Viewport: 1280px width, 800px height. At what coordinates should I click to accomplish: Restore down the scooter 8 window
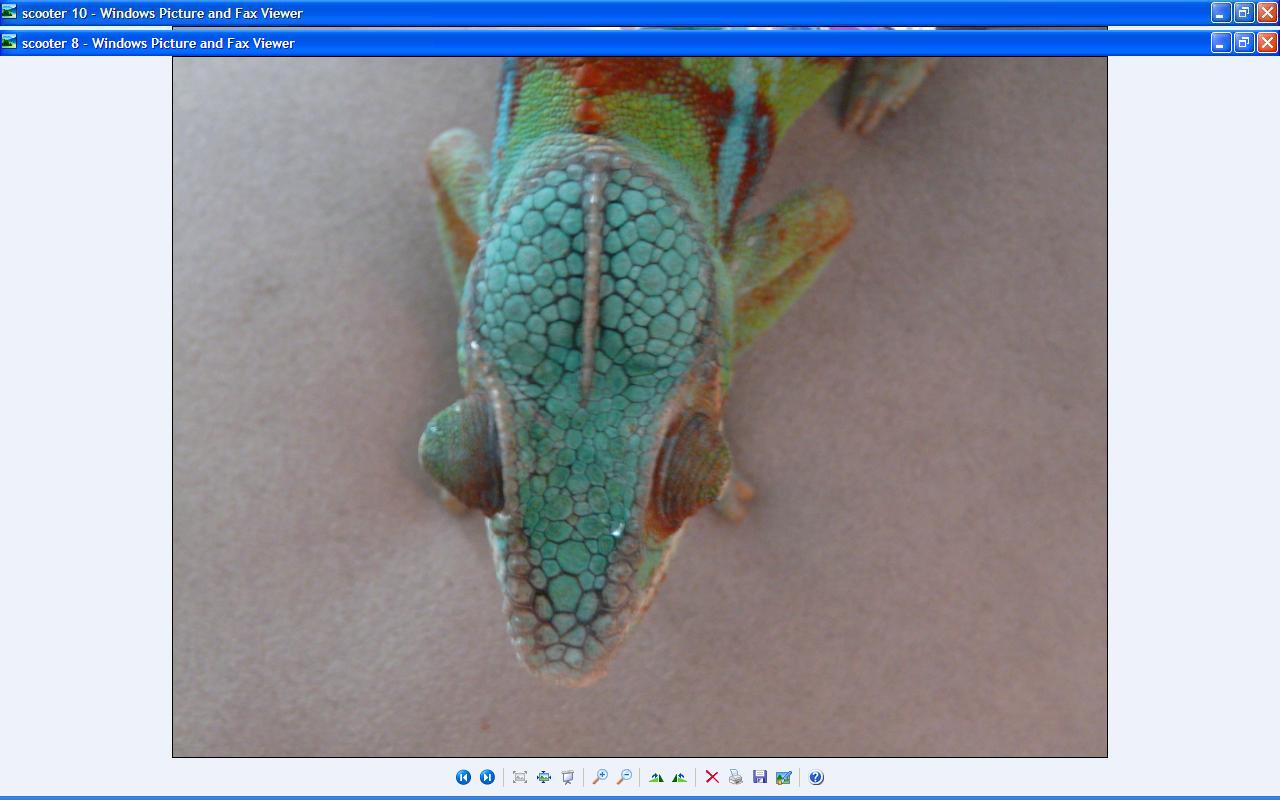1243,42
